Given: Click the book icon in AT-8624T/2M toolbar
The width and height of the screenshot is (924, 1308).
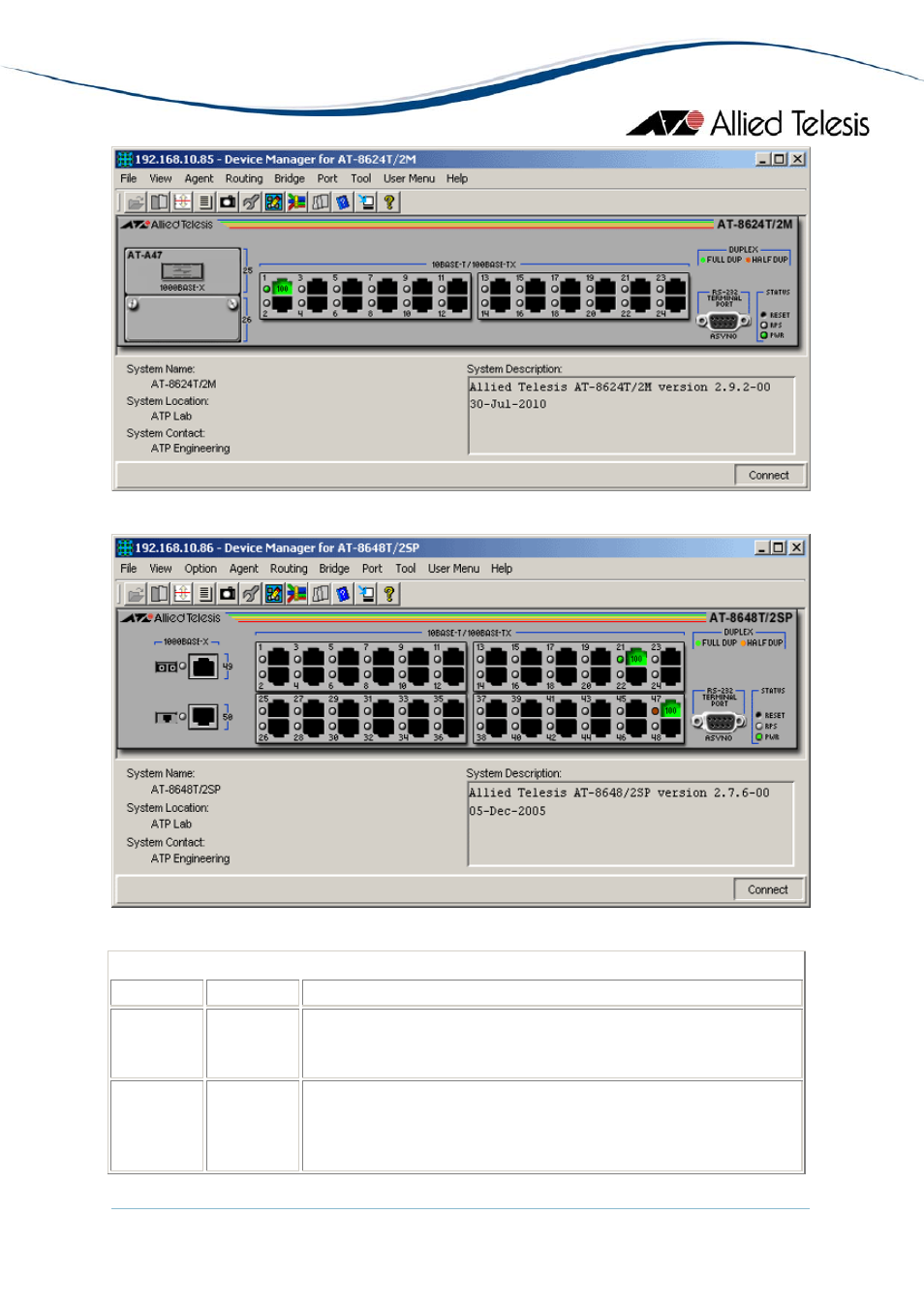Looking at the screenshot, I should (x=159, y=202).
